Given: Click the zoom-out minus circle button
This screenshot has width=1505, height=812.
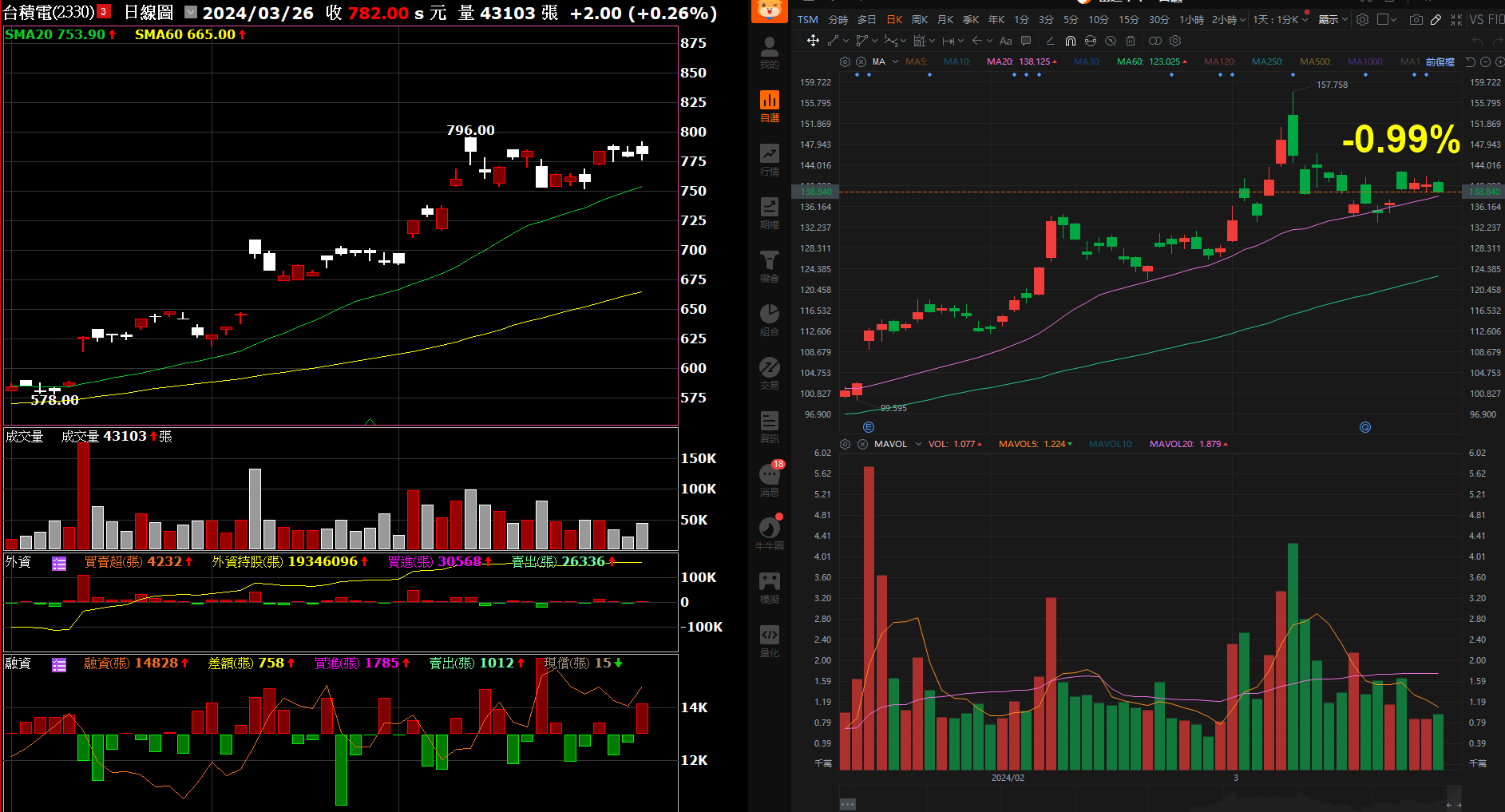Looking at the screenshot, I should [x=1485, y=61].
